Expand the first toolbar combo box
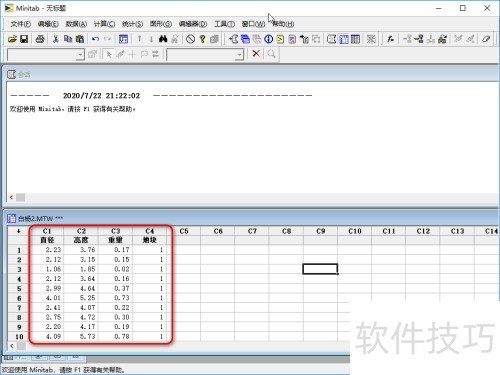This screenshot has width=500, height=375. coord(80,55)
